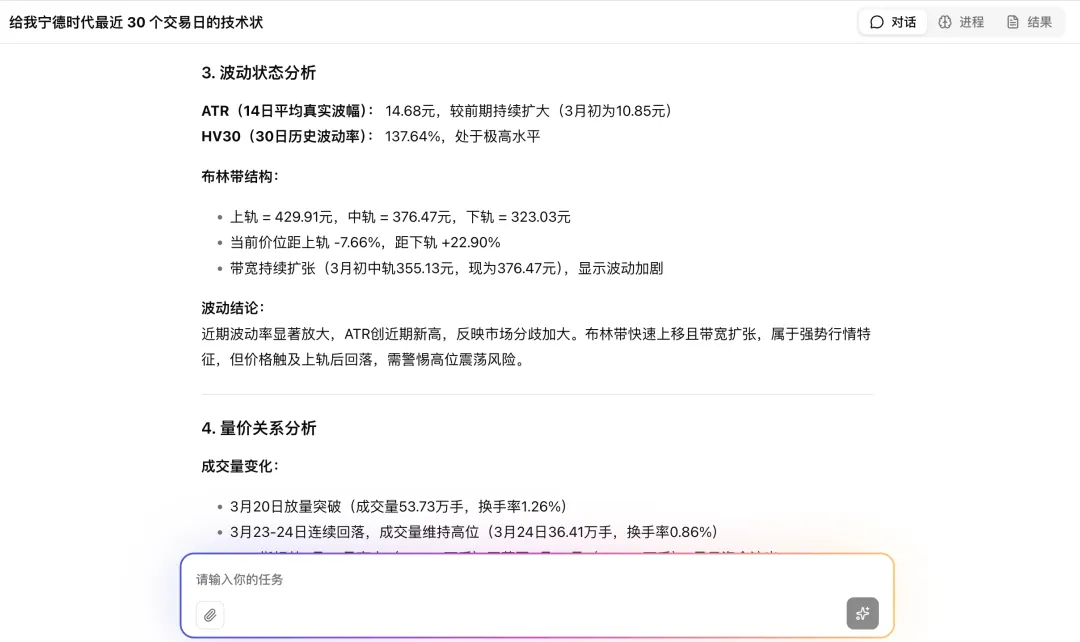Switch to the 对话 tab
This screenshot has width=1080, height=642.
point(893,22)
